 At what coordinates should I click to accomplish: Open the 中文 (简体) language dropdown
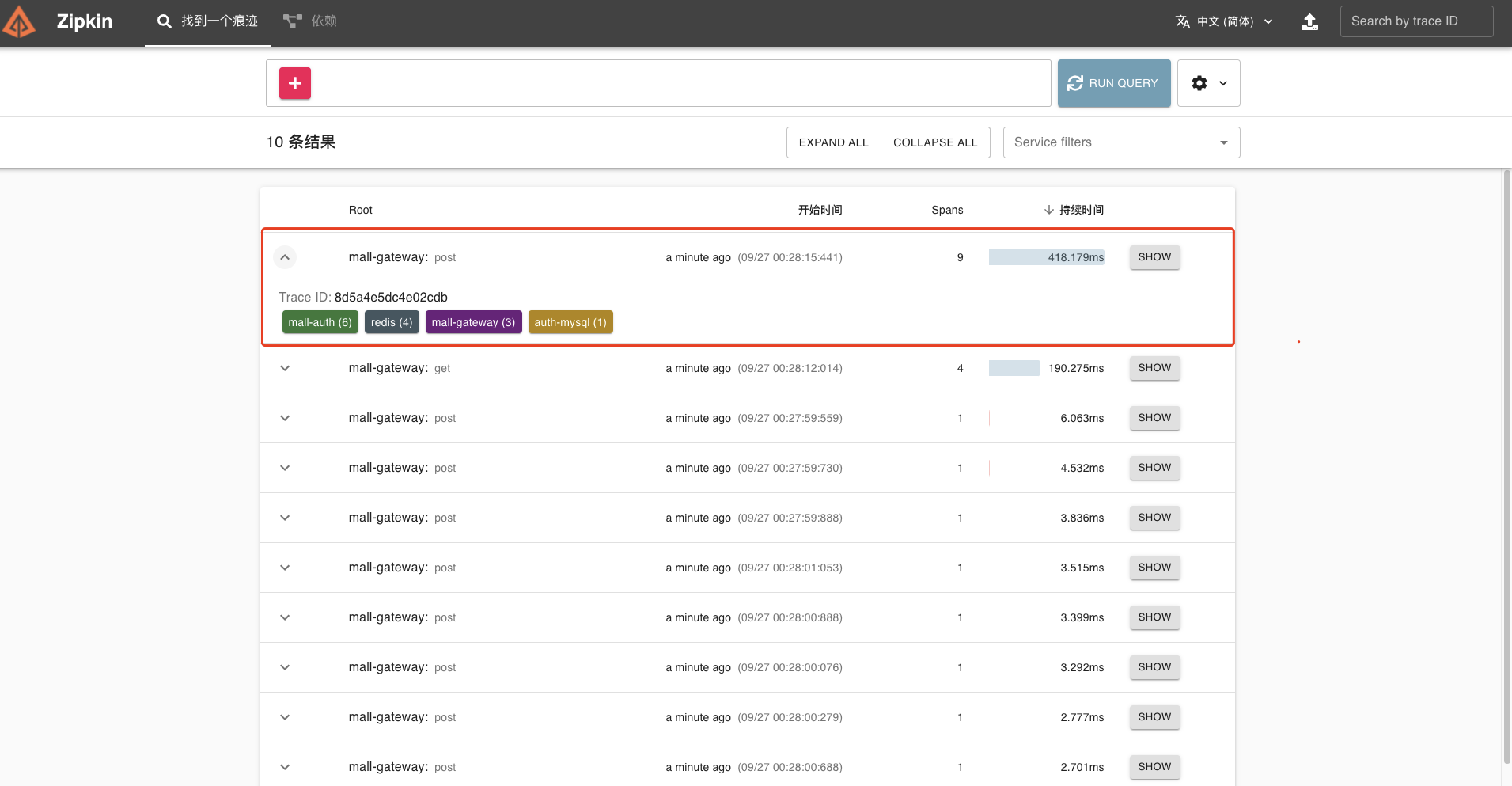pyautogui.click(x=1224, y=21)
